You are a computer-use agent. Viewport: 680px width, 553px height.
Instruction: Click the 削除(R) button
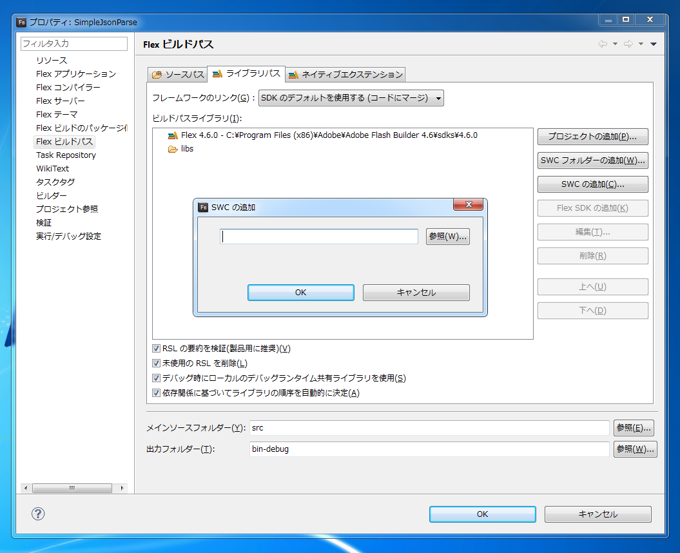[x=592, y=256]
